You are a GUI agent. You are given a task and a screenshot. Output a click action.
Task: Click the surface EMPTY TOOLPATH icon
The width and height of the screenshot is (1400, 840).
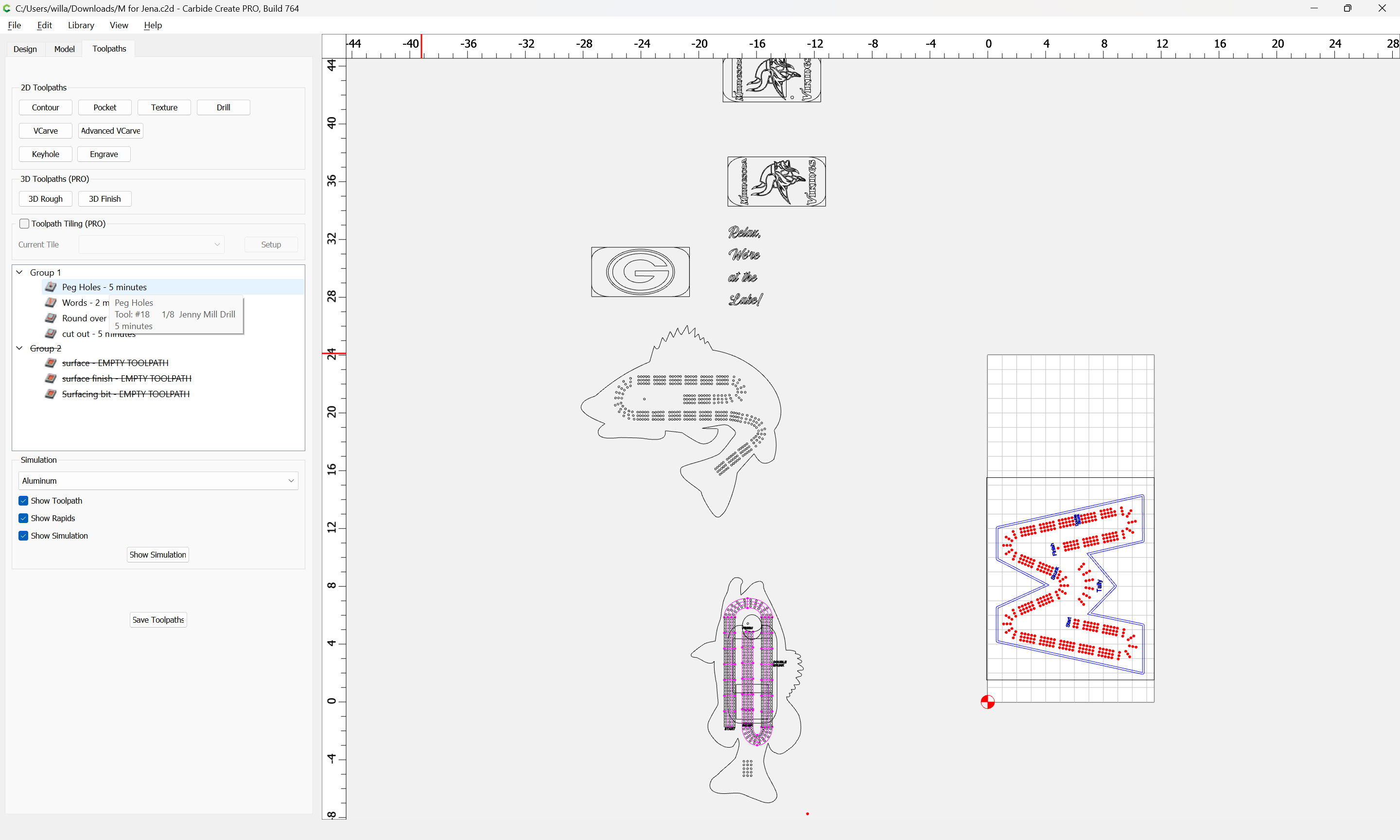click(x=51, y=363)
